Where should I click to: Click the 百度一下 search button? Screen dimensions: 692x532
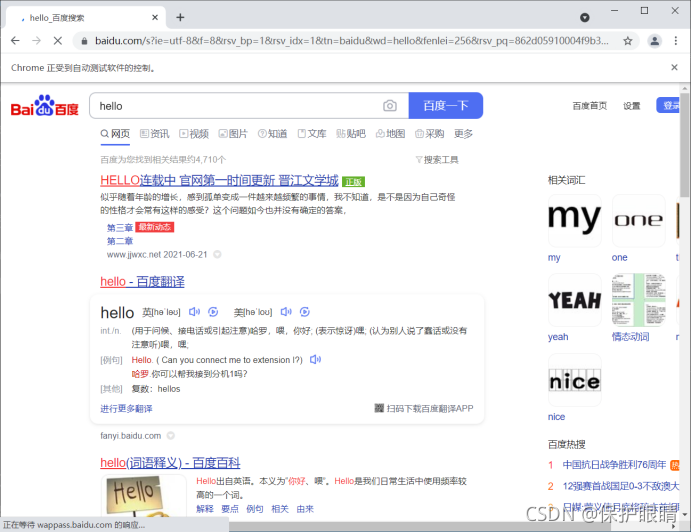click(x=446, y=106)
